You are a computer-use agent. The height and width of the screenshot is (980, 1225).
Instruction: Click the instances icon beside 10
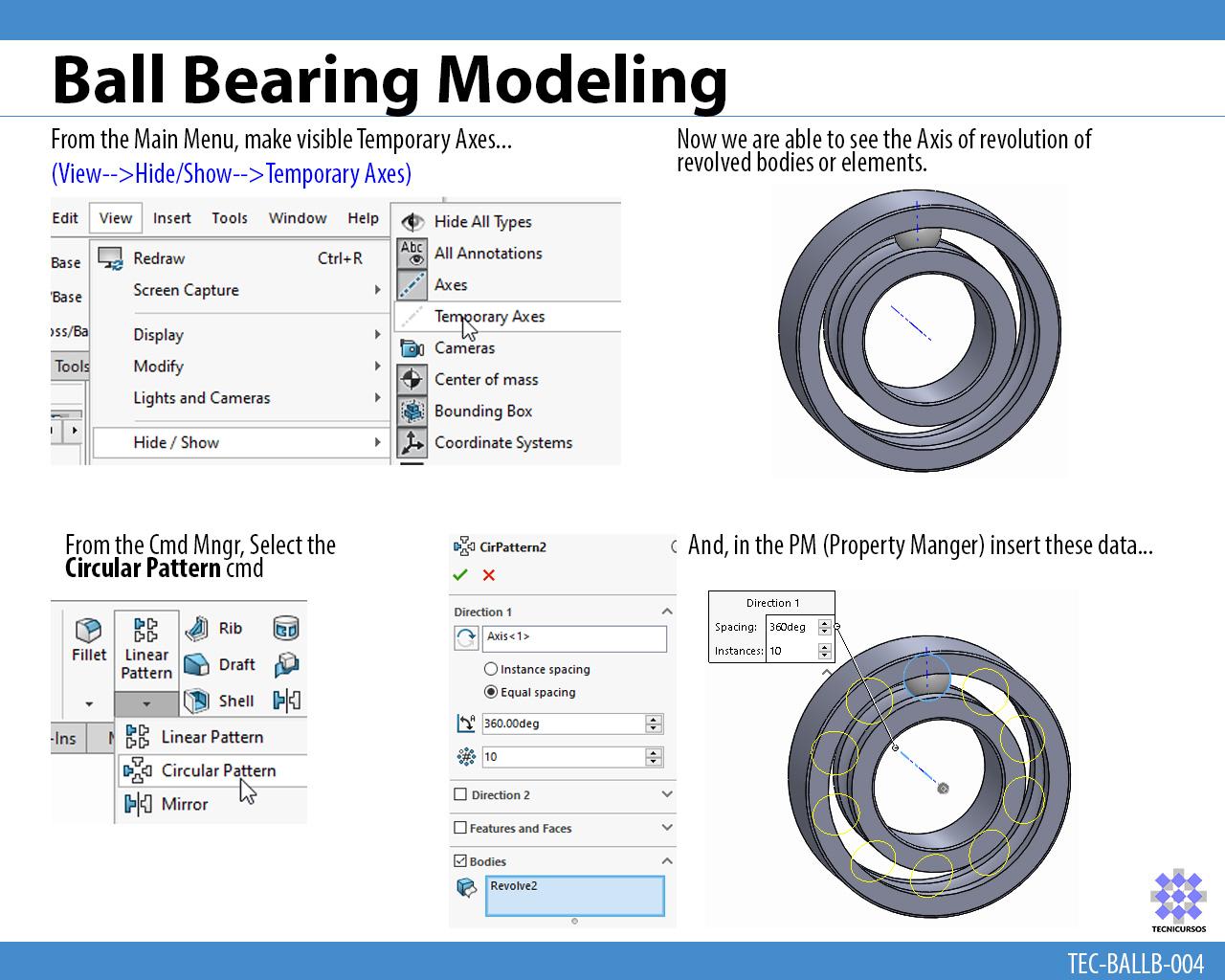pos(466,757)
